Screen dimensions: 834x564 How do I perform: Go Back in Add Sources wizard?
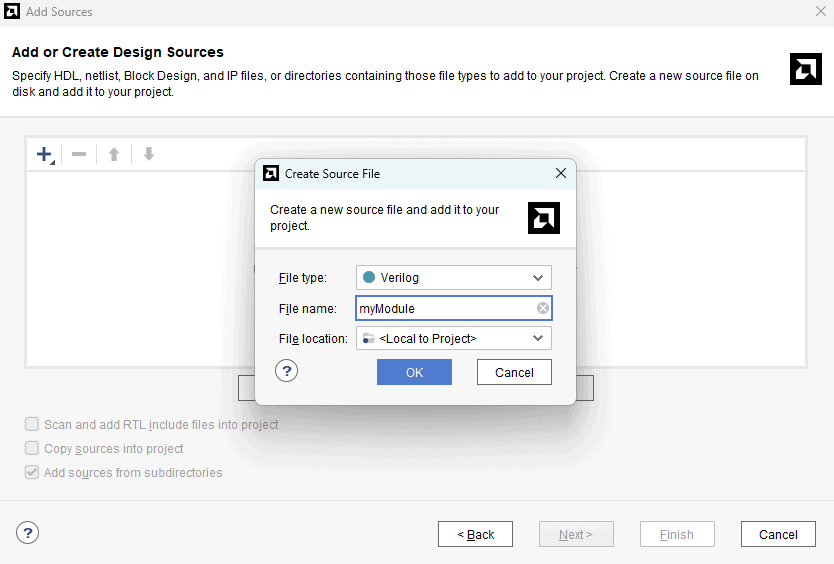475,534
